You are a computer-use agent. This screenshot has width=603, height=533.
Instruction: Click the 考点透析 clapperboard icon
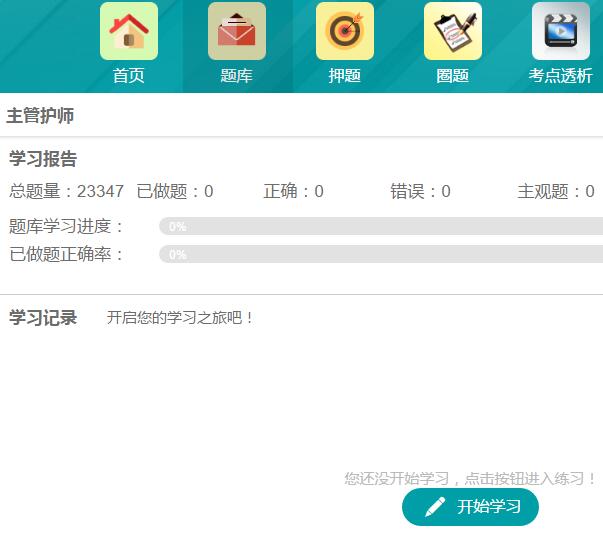(x=561, y=31)
